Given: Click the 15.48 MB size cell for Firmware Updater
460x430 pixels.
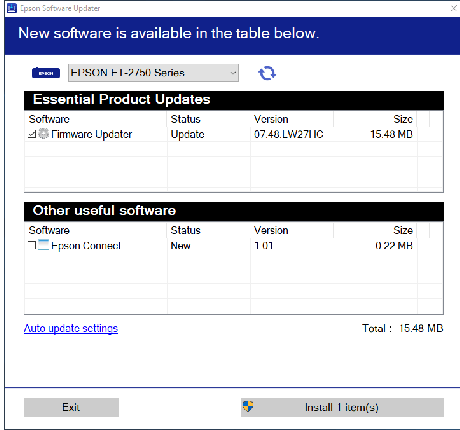Looking at the screenshot, I should (x=391, y=134).
